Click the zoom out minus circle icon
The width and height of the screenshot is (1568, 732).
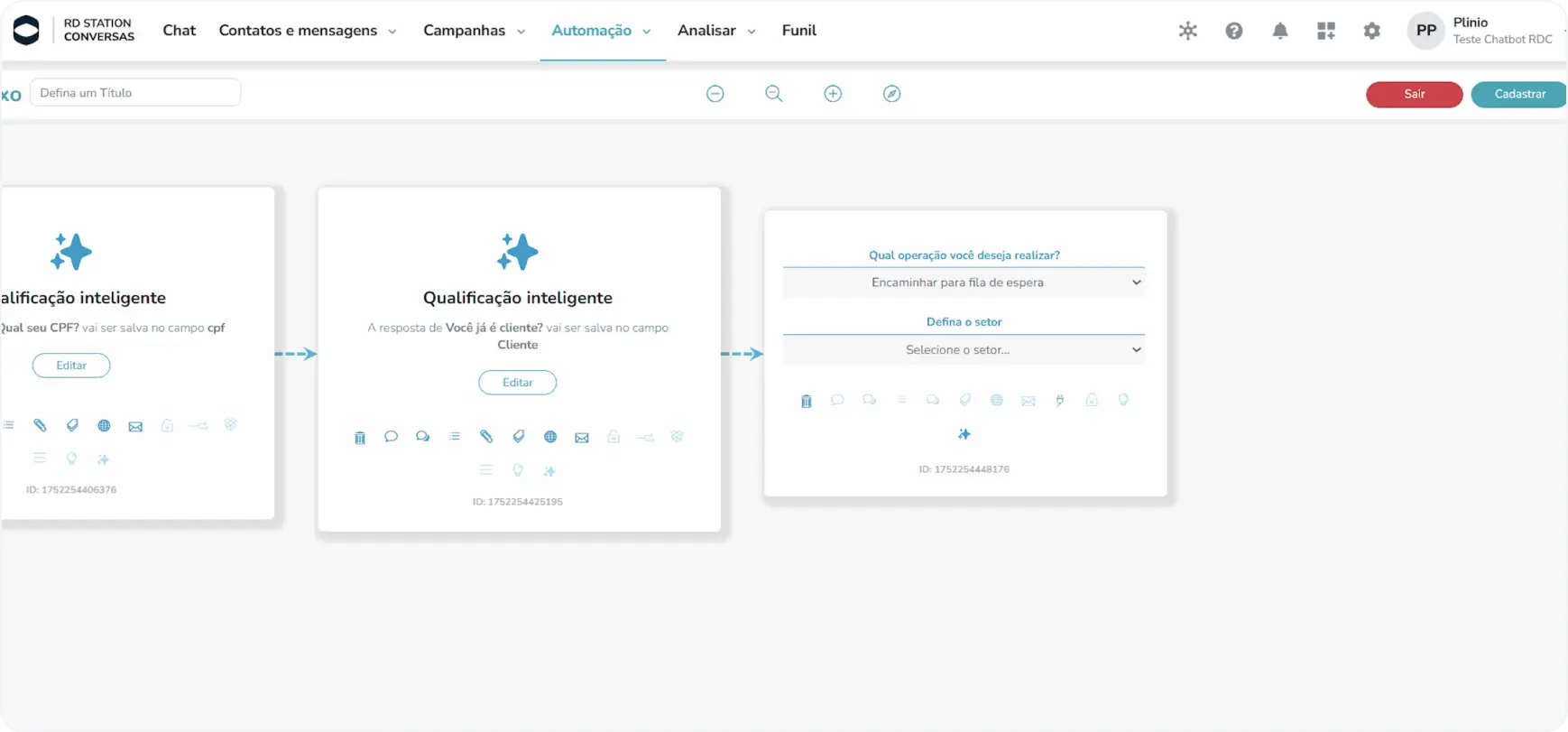[715, 94]
